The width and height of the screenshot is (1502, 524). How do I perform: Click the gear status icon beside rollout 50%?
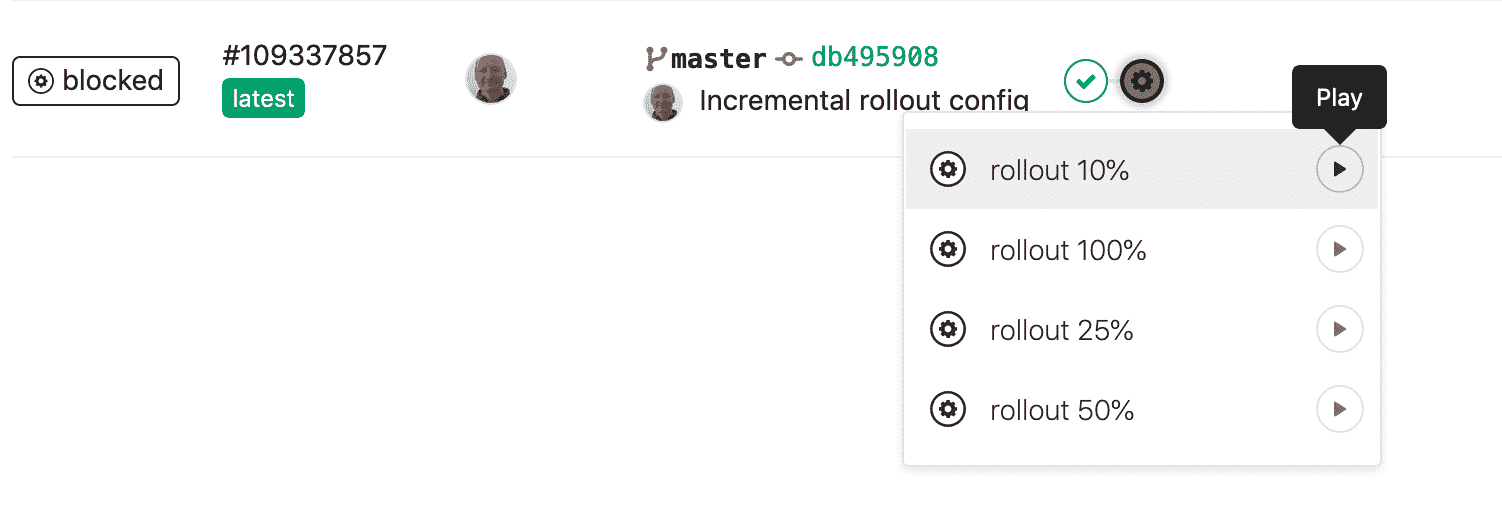pyautogui.click(x=947, y=409)
